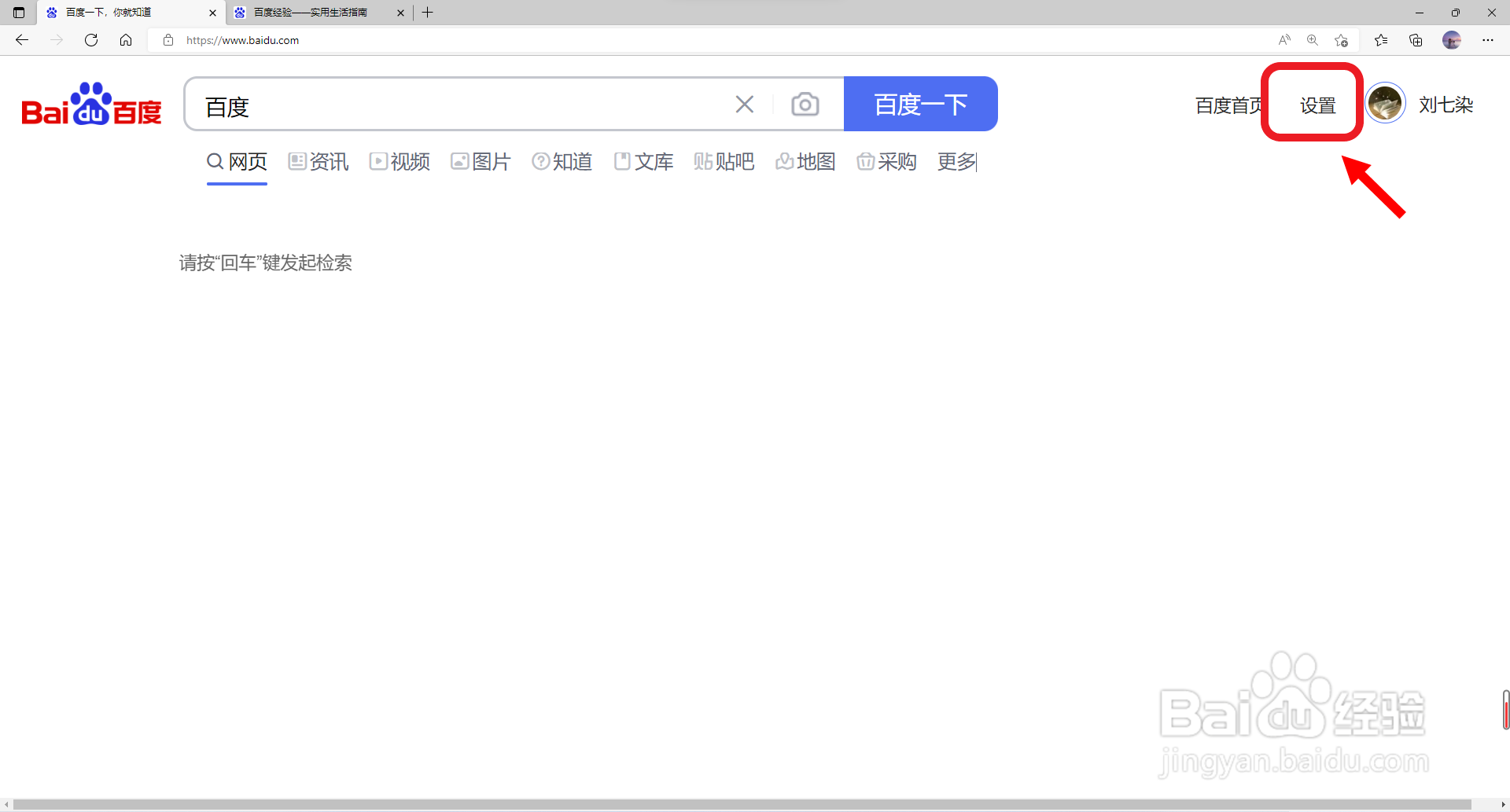
Task: Open a new browser tab
Action: [x=428, y=13]
